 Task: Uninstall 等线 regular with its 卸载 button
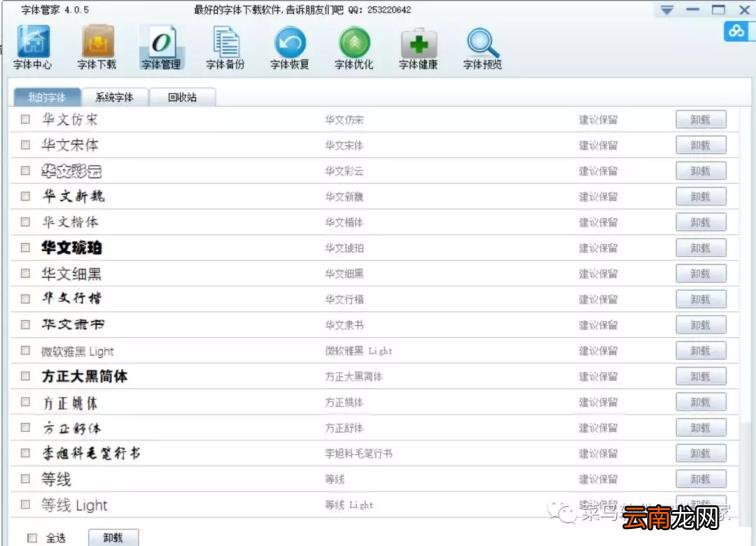pyautogui.click(x=701, y=479)
